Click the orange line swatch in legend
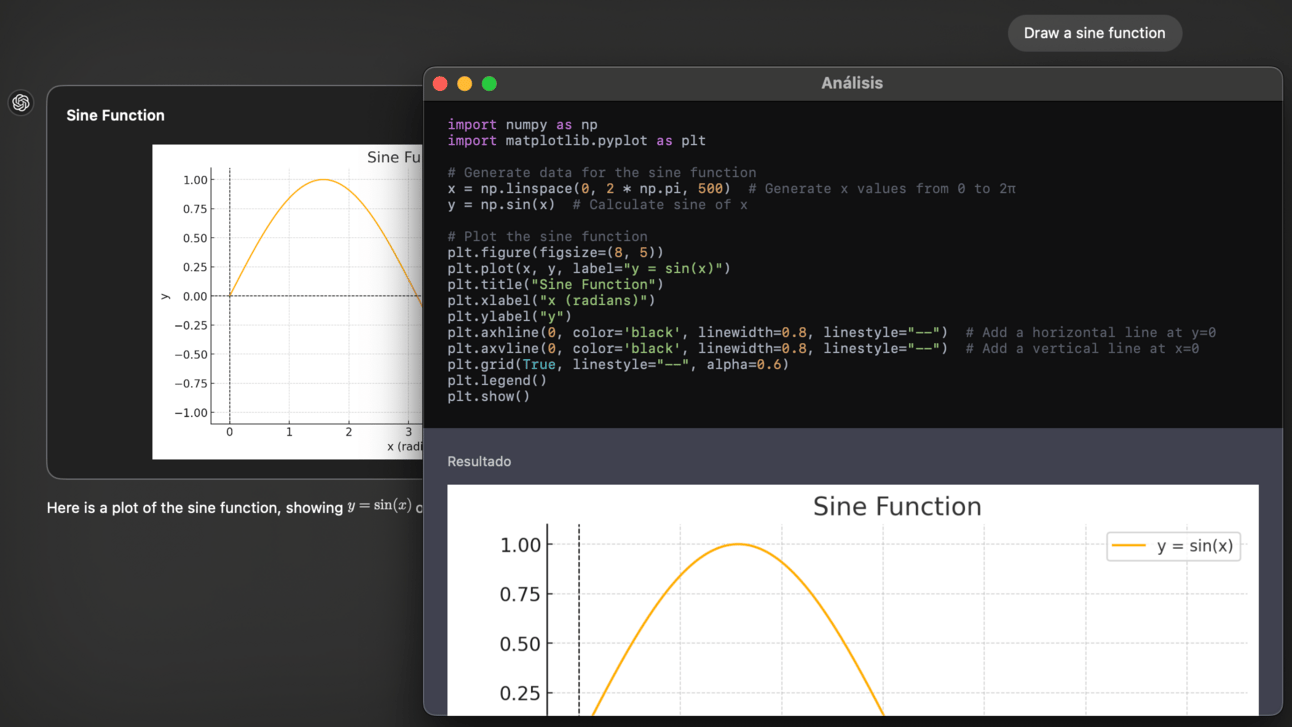The image size is (1292, 727). pos(1129,546)
